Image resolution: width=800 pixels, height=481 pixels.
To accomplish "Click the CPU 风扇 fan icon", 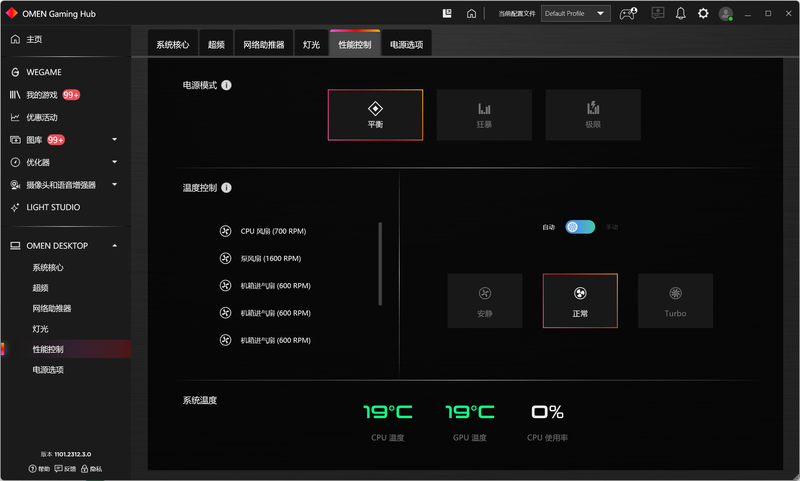I will 225,231.
